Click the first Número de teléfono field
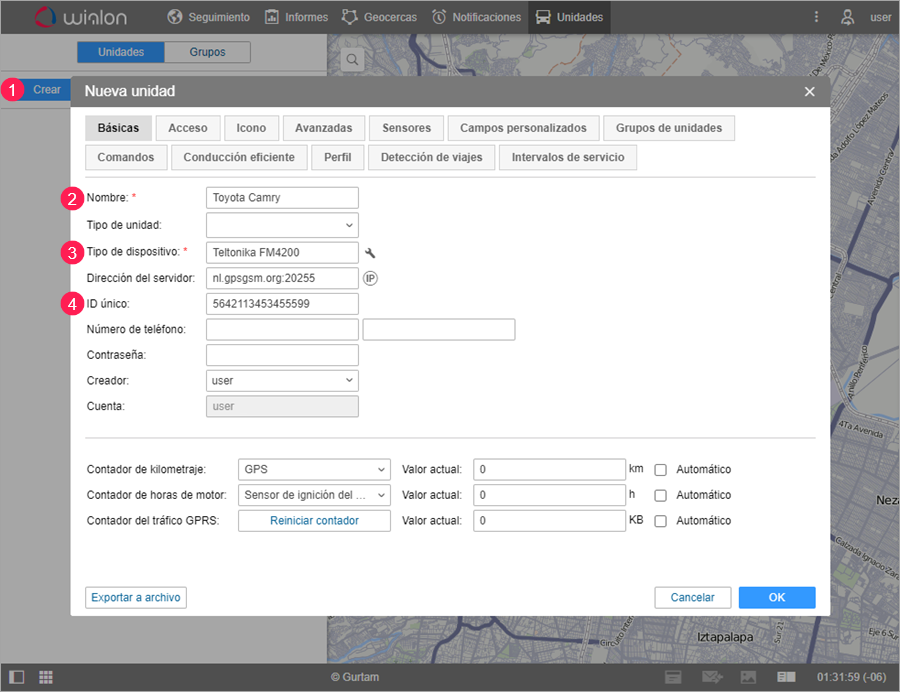 pyautogui.click(x=282, y=329)
